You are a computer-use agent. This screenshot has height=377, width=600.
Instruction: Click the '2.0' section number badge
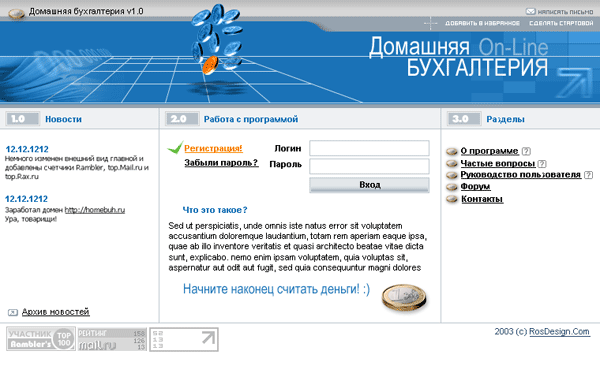click(182, 119)
